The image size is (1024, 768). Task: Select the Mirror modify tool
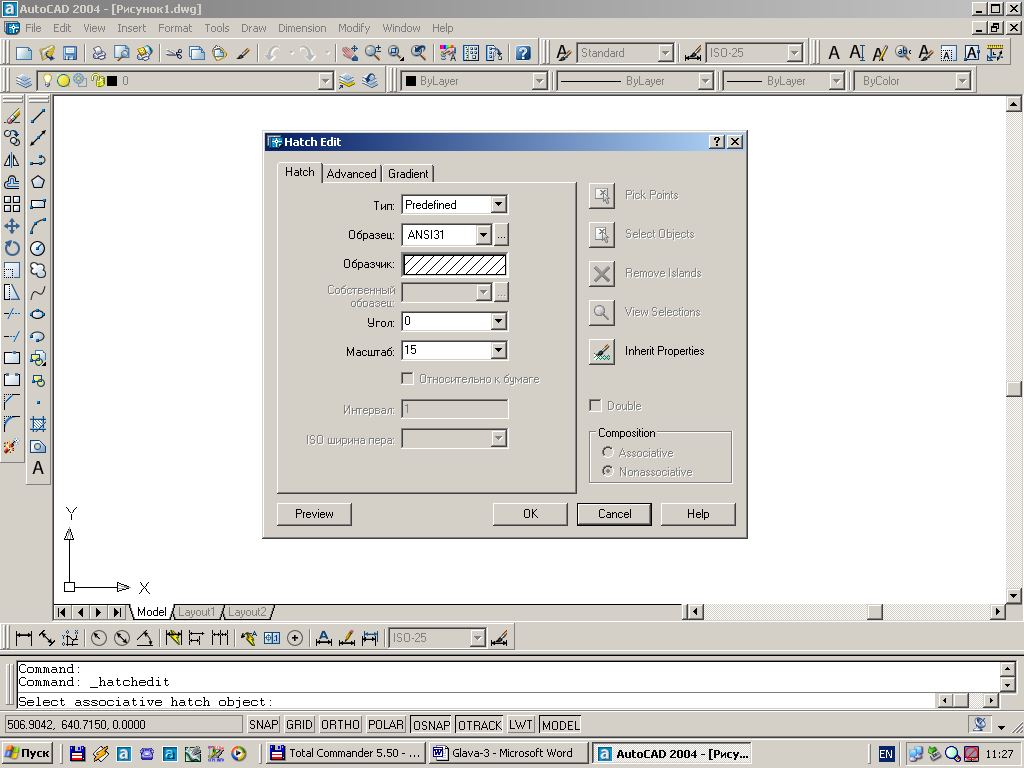[12, 160]
